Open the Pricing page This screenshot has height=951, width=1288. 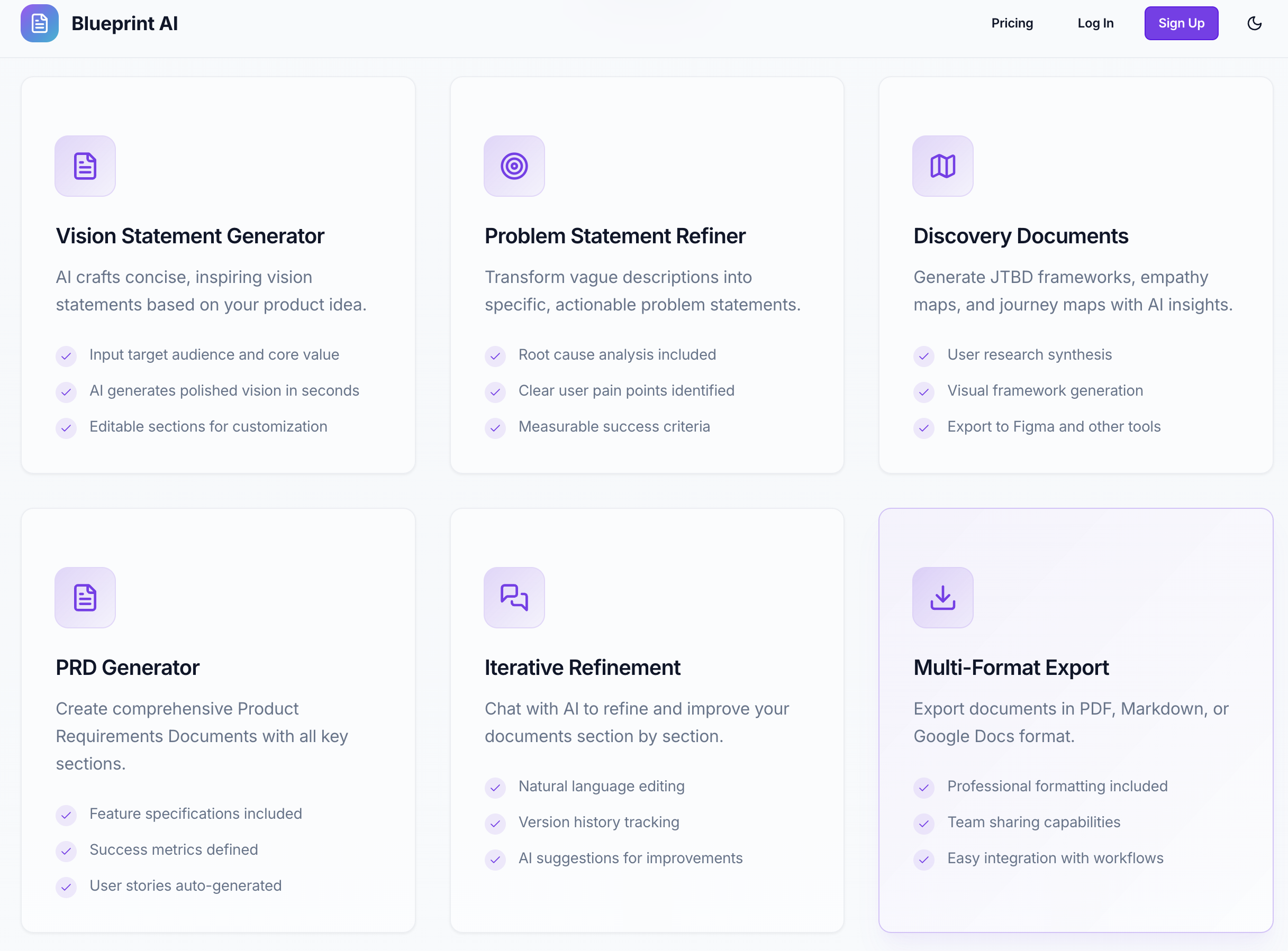(1012, 24)
